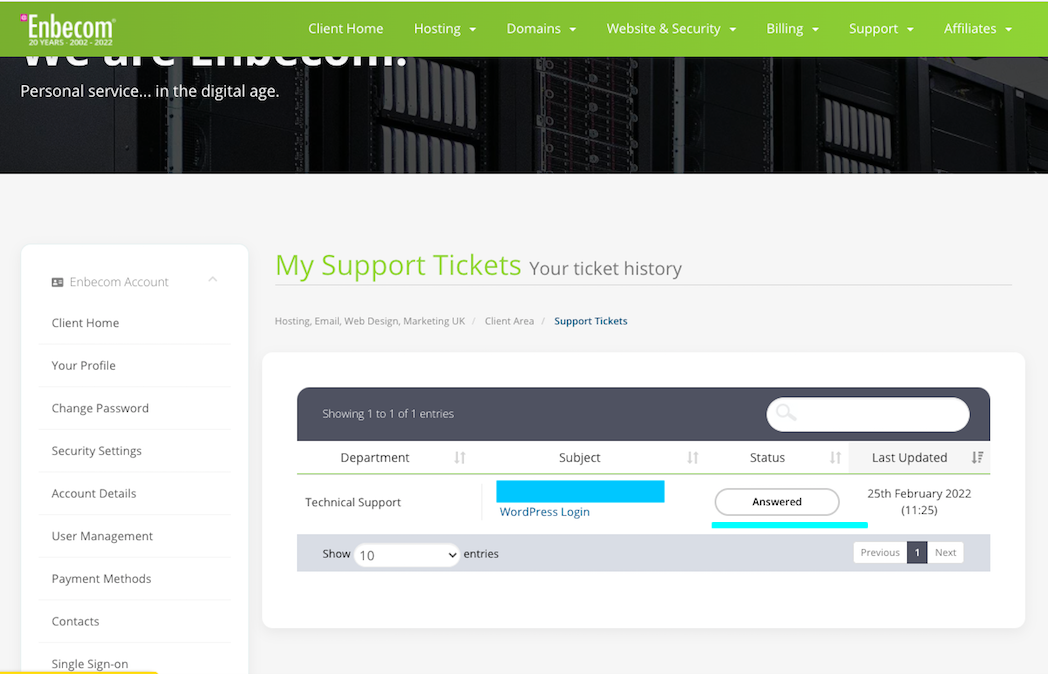Open the Affiliates dropdown menu
1048x674 pixels.
pos(978,29)
